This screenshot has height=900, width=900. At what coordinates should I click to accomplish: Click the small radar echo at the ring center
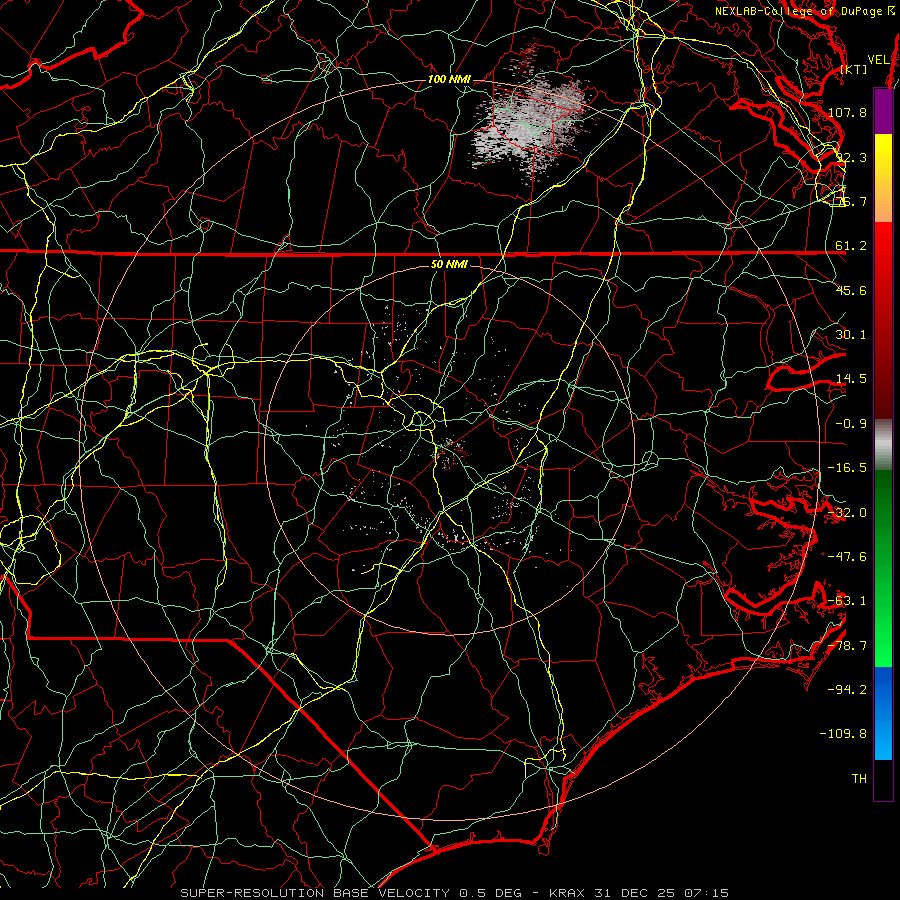pos(451,451)
